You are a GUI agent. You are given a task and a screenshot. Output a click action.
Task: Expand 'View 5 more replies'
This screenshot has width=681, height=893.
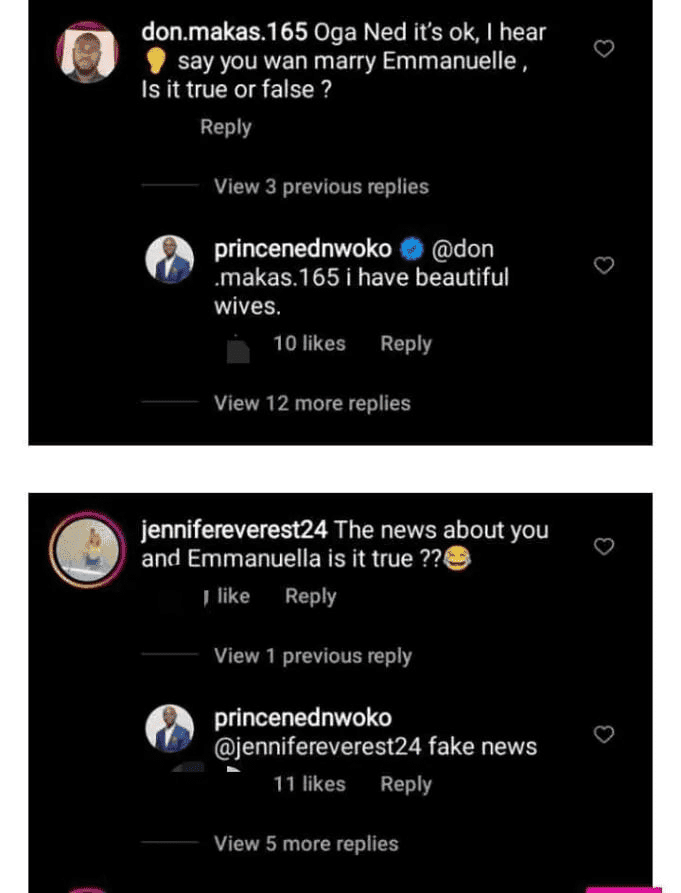coord(306,844)
